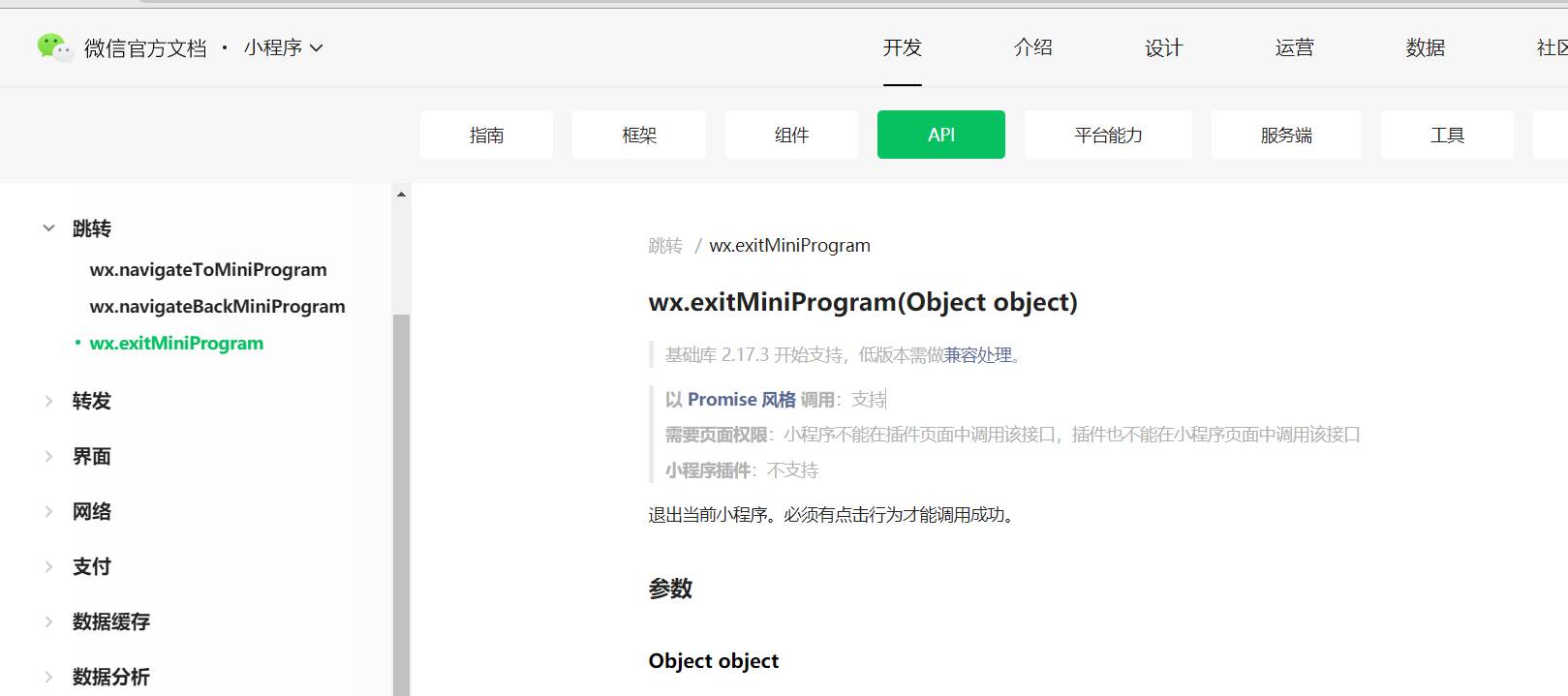Select the green API button
This screenshot has height=696, width=1568.
941,135
